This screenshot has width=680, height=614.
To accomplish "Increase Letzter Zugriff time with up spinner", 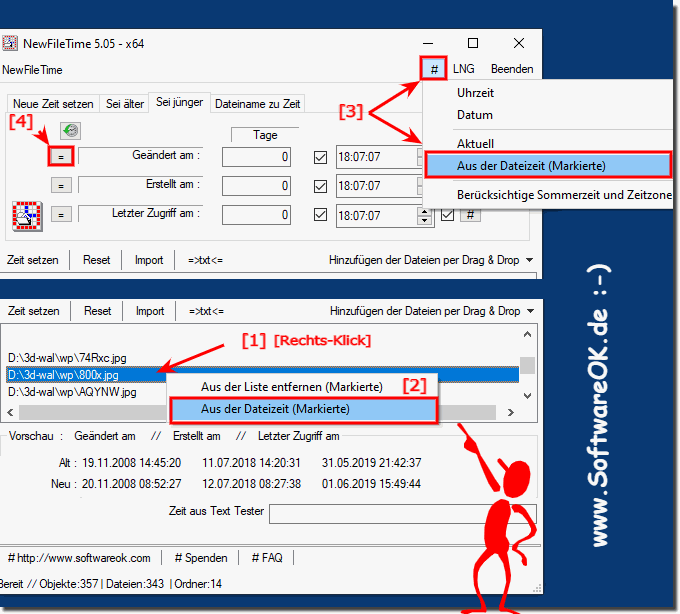I will click(x=425, y=211).
